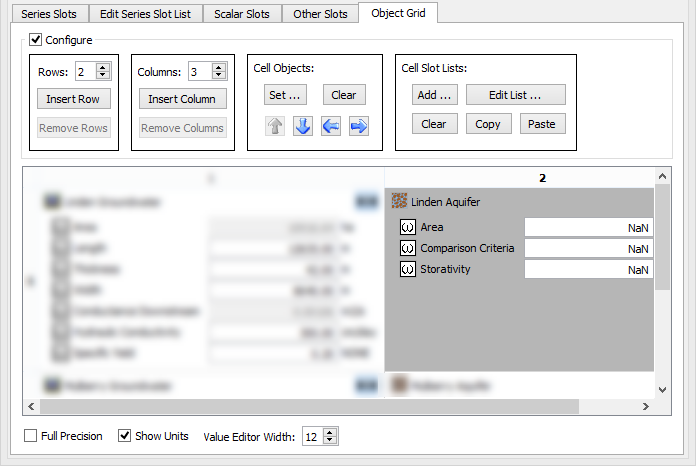The width and height of the screenshot is (696, 466).
Task: Click the Comparison Criteria slot icon
Action: pyautogui.click(x=408, y=248)
